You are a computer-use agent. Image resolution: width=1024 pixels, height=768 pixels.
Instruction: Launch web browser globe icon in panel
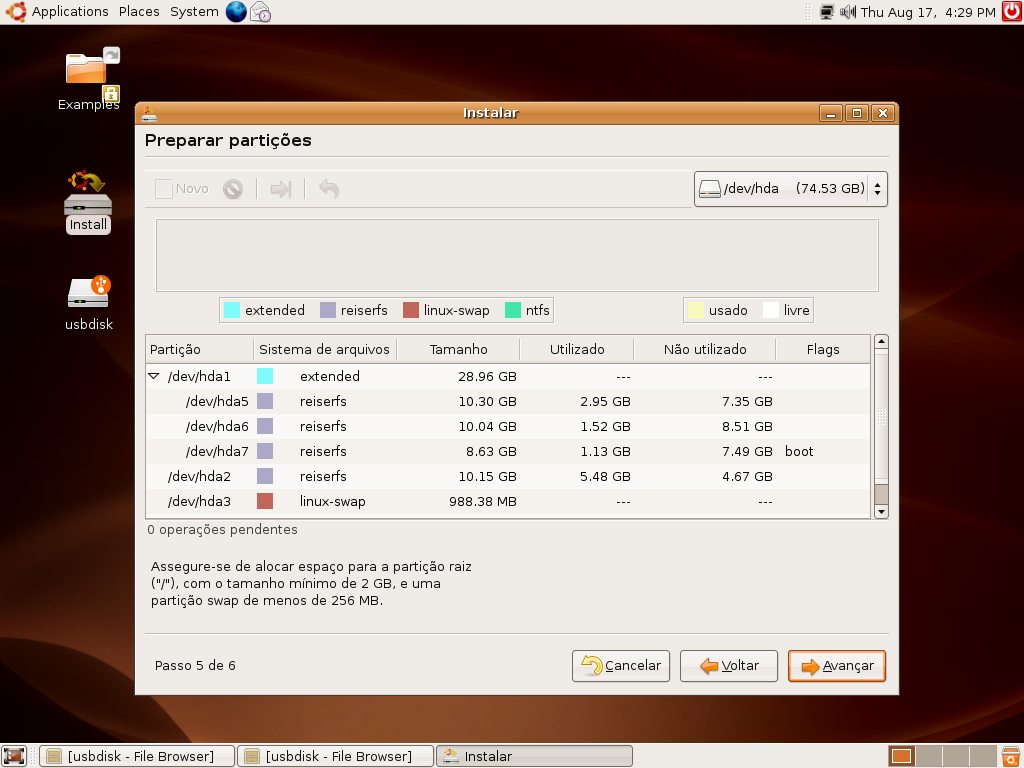coord(236,12)
